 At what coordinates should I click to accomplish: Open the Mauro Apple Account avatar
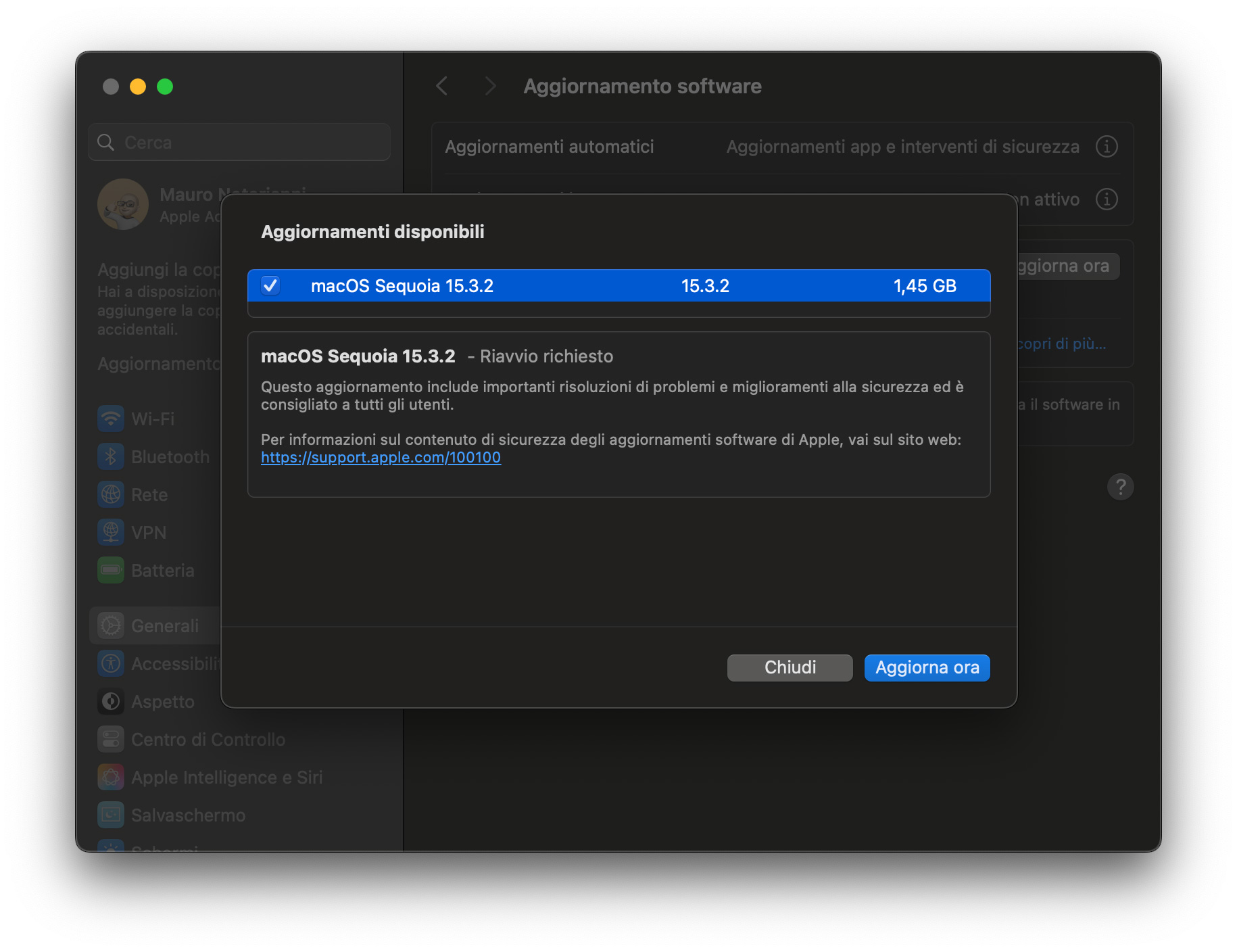(x=123, y=204)
